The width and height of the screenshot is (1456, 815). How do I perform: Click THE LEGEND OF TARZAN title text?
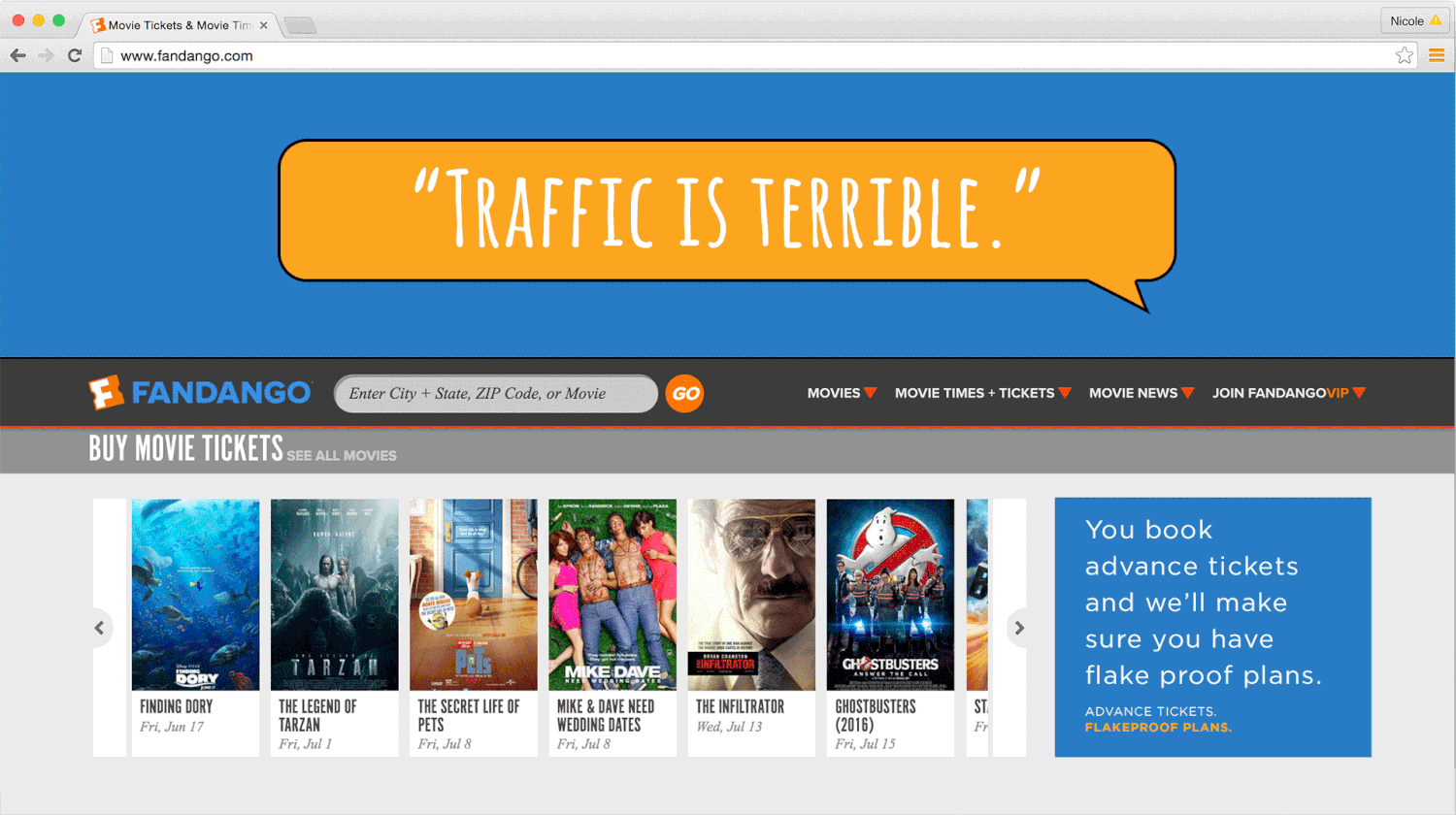coord(317,715)
